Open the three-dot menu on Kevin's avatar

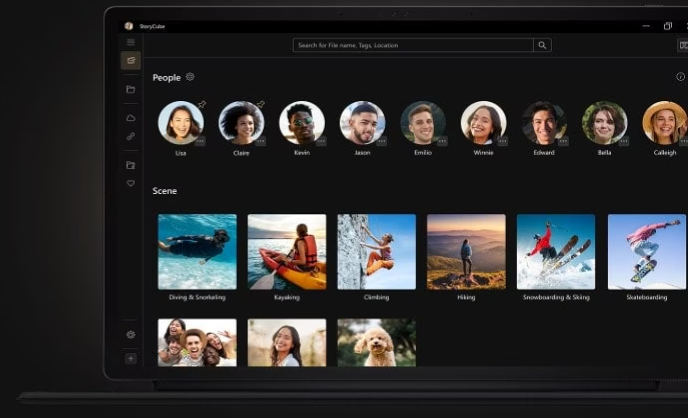[x=321, y=141]
